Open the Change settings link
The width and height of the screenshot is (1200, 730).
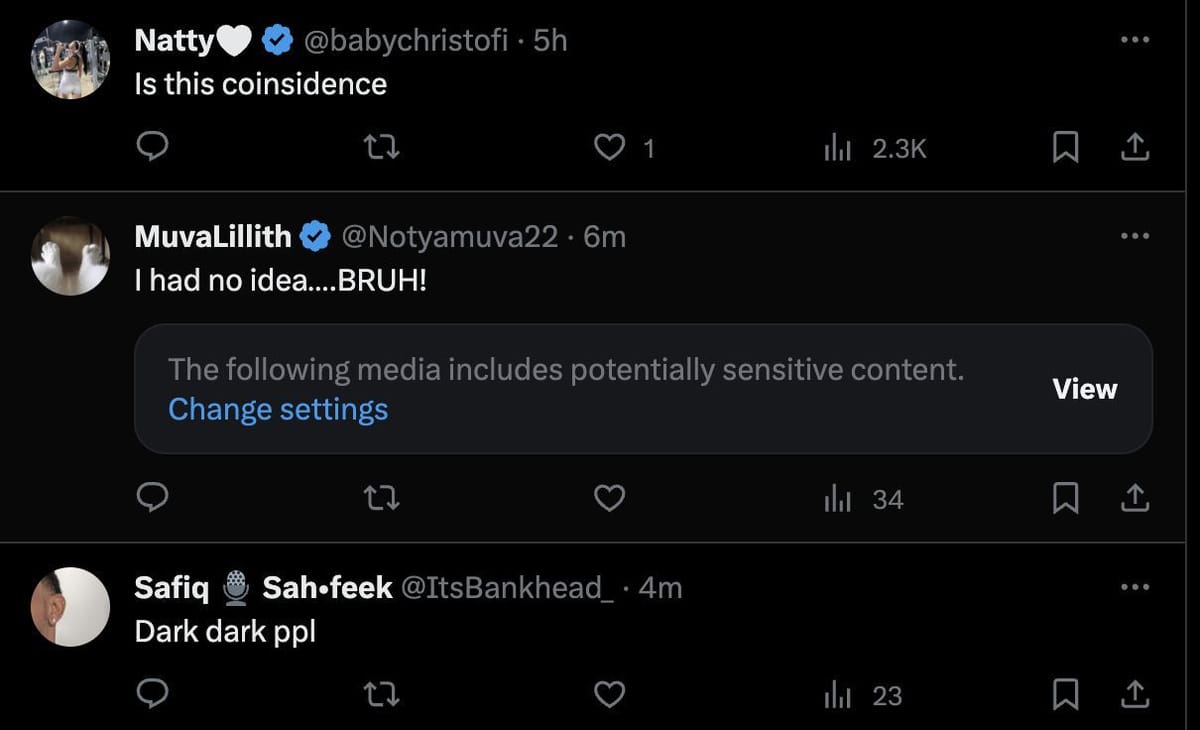point(278,409)
